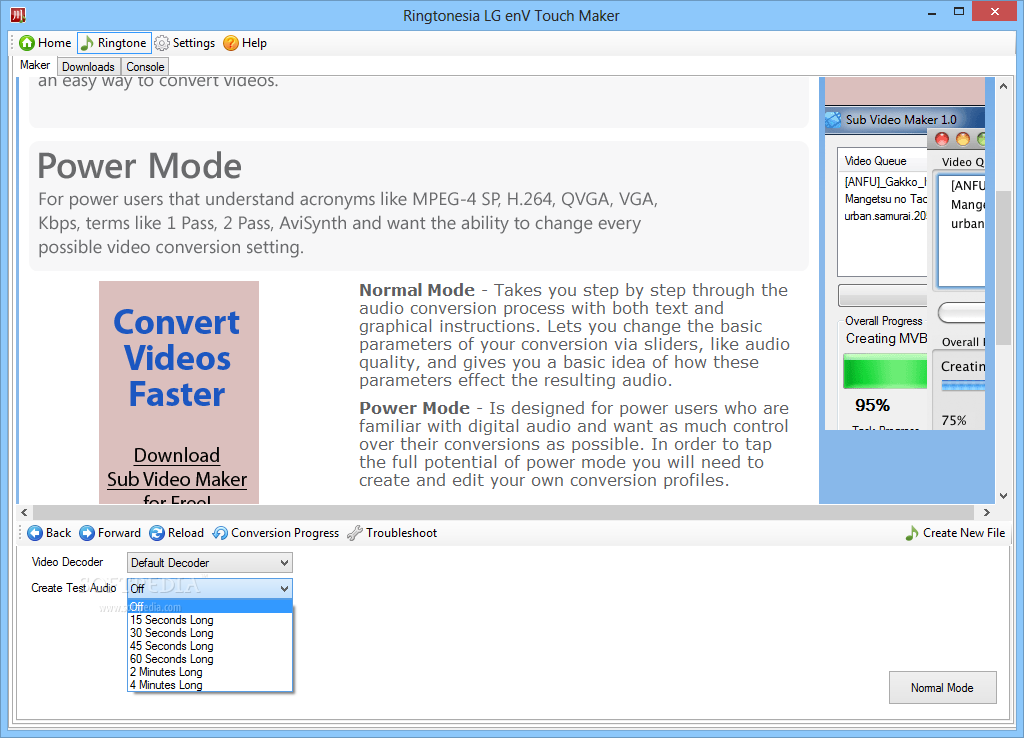Click vertical scrollbar down arrow
The image size is (1024, 738).
click(1004, 496)
